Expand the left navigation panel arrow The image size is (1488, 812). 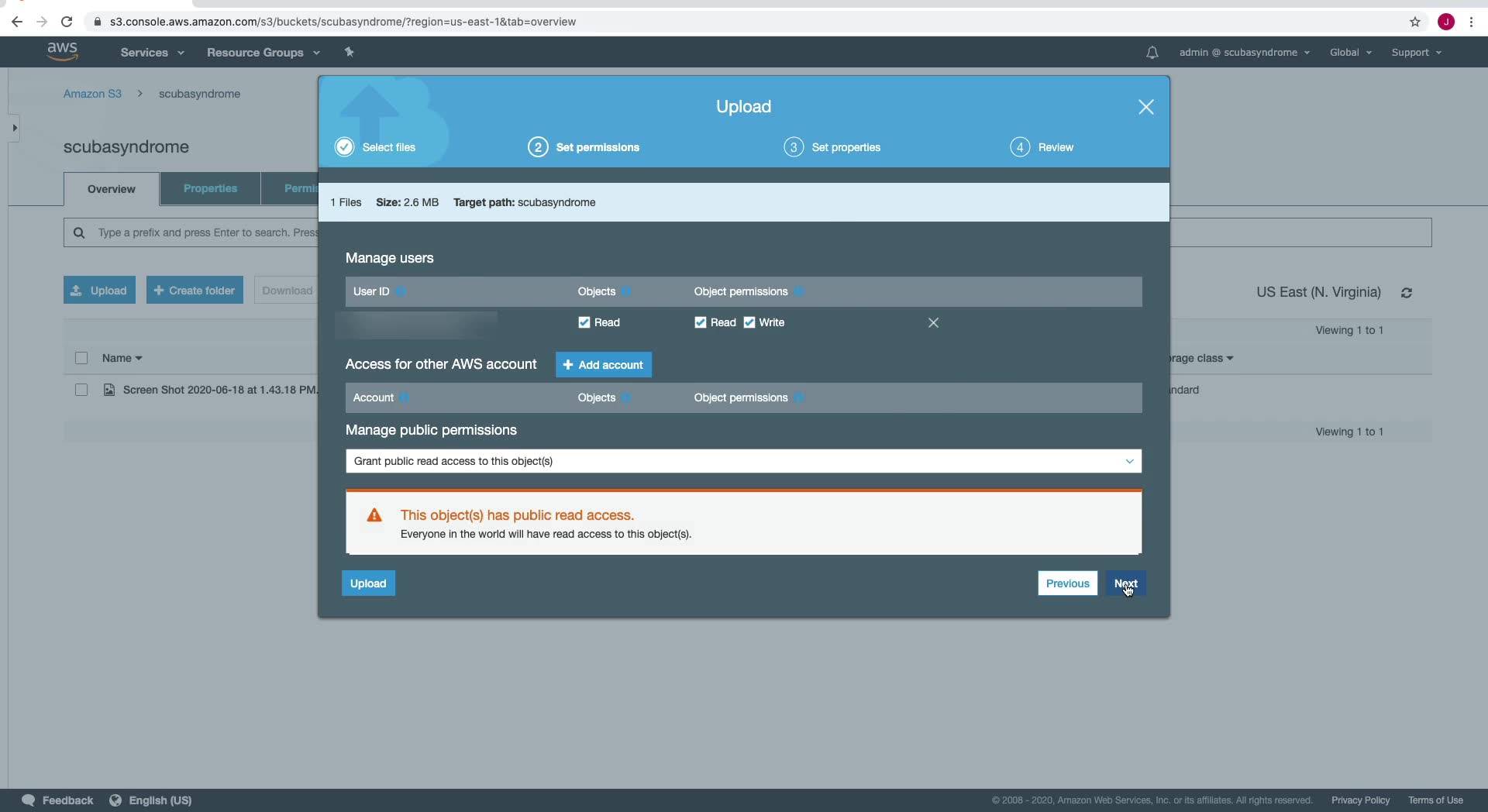click(x=14, y=128)
